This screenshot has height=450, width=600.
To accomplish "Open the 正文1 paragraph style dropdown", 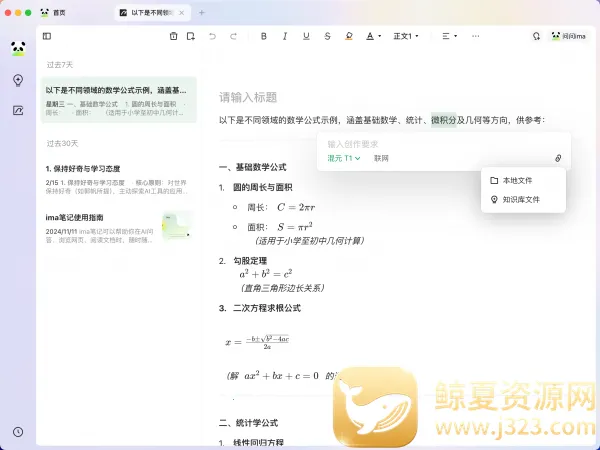I will (406, 36).
